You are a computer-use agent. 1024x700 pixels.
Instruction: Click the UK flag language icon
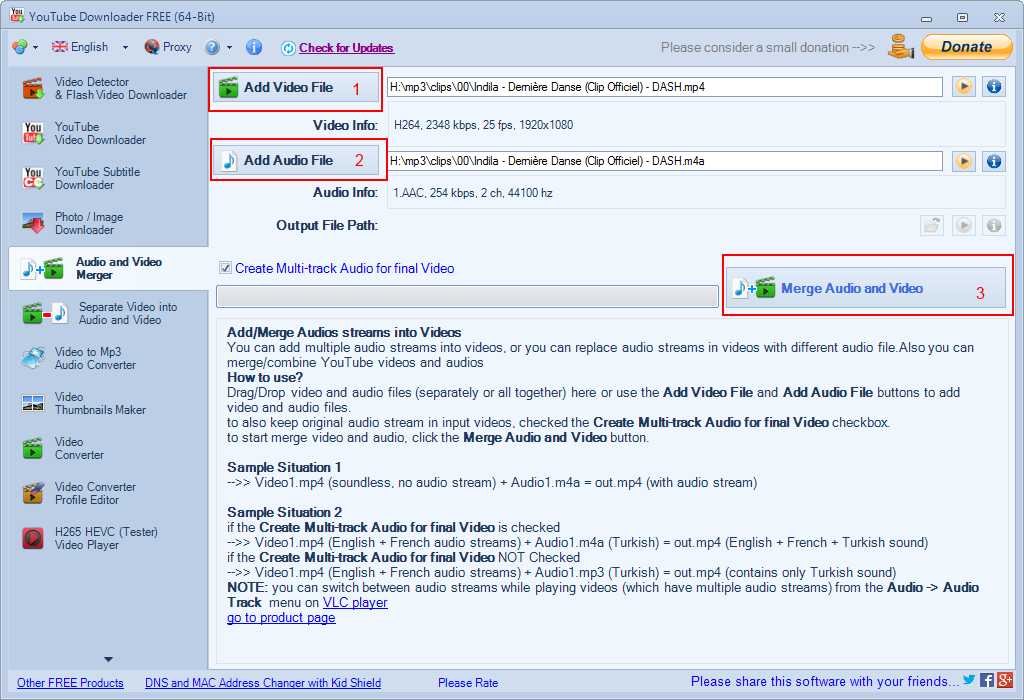(60, 46)
